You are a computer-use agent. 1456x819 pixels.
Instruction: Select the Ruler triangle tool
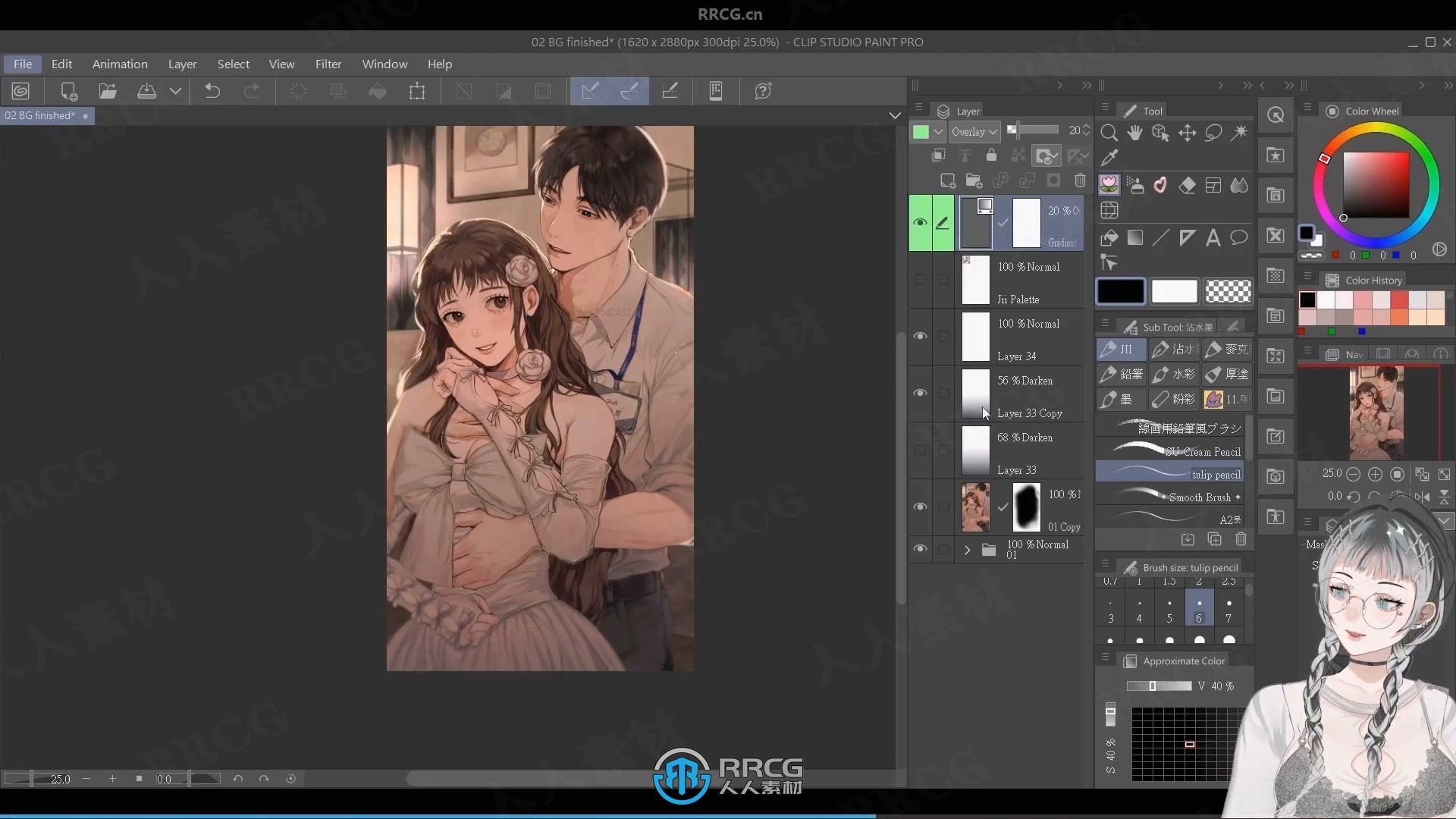coord(1187,238)
